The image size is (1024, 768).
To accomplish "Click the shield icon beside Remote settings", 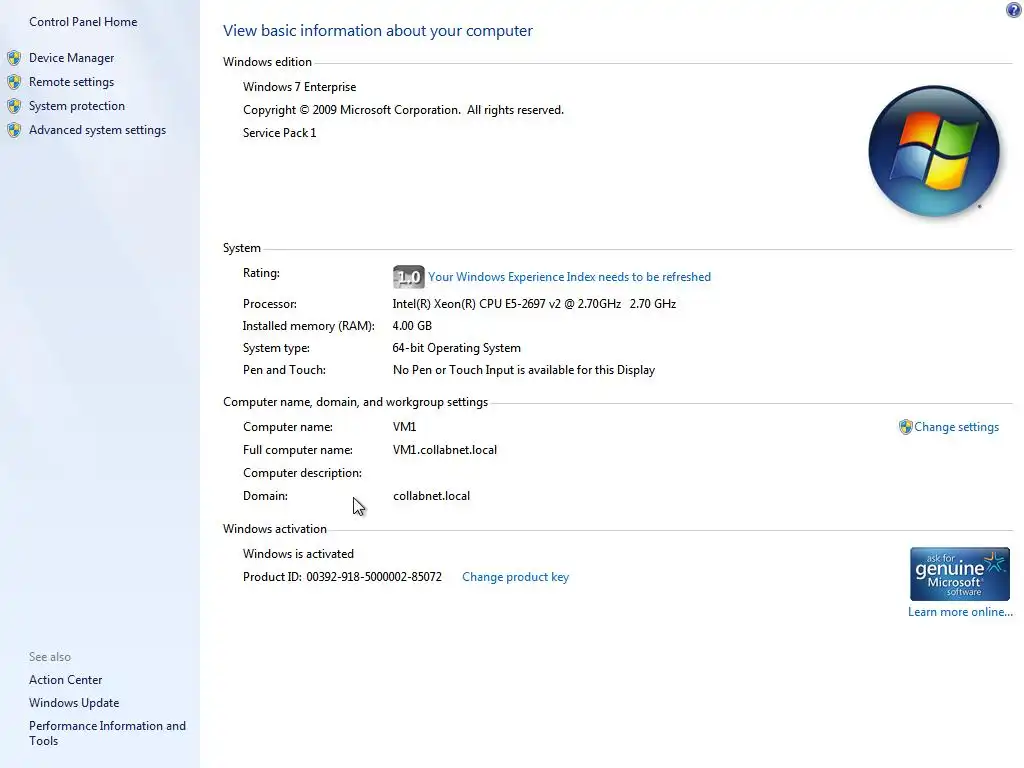I will pos(14,82).
